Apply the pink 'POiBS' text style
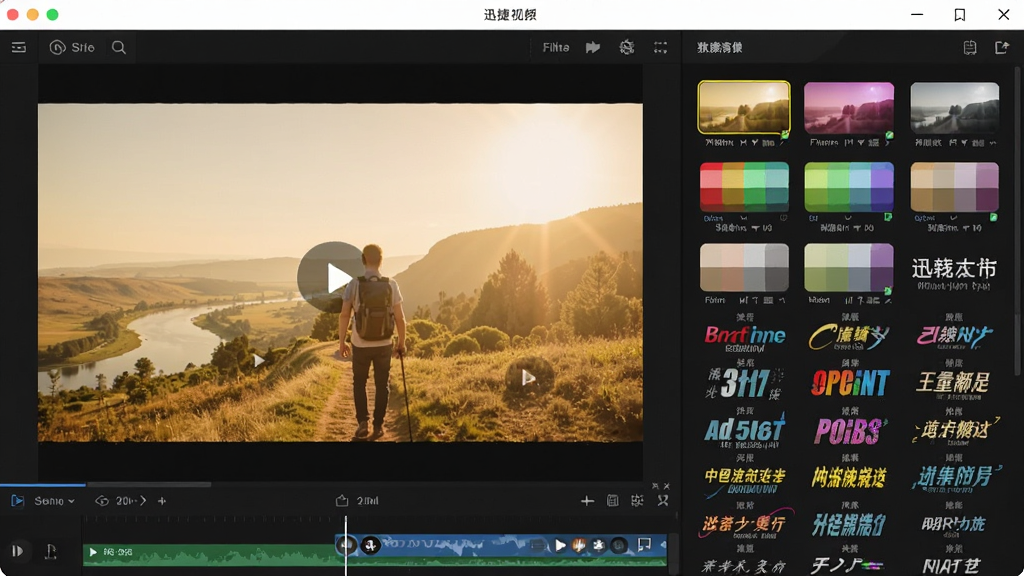 [850, 431]
